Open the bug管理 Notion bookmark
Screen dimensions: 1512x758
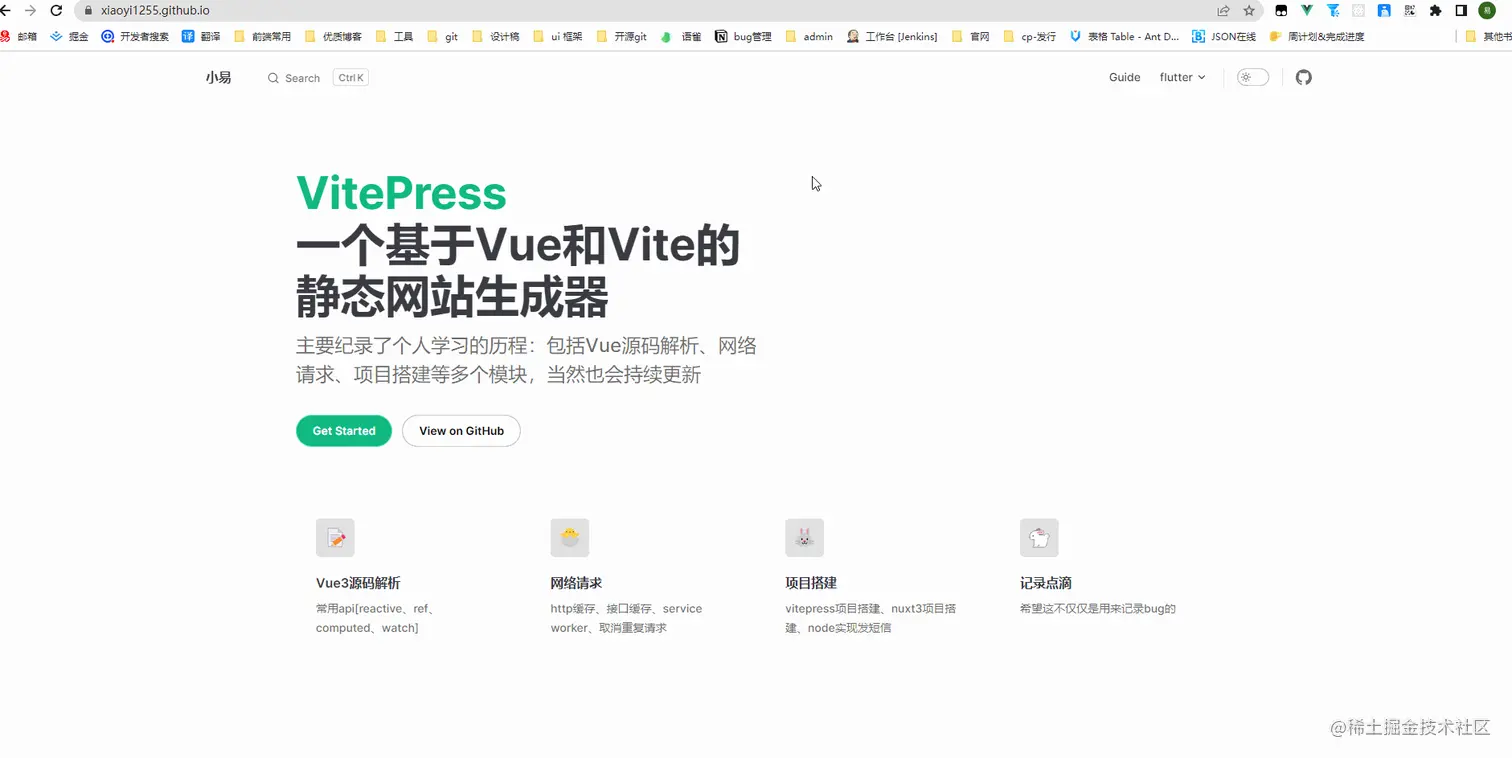pos(743,36)
